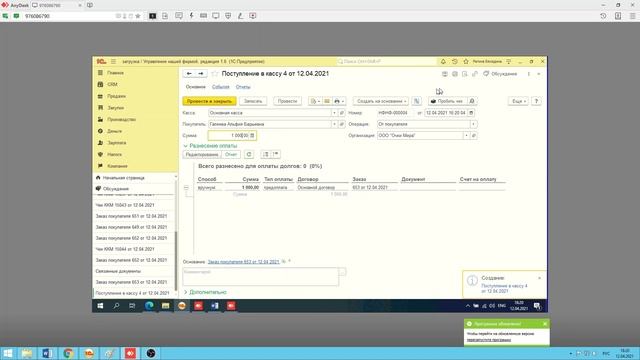Collapse the "Разнесение оплаты" section
The image size is (640, 360).
pos(210,146)
